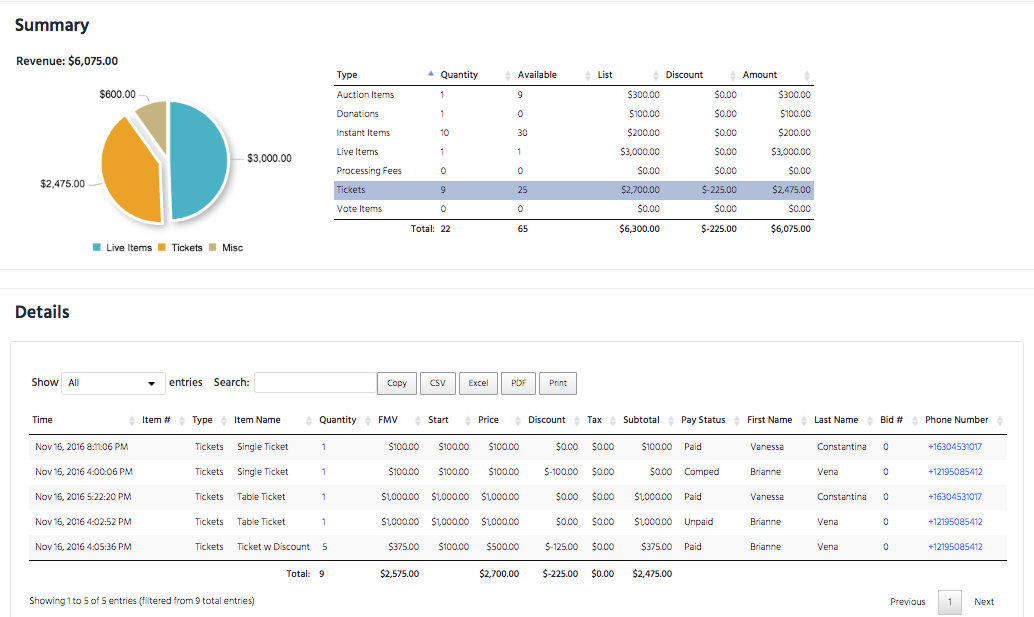
Task: Select the Processing Fees summary row
Action: tap(574, 171)
